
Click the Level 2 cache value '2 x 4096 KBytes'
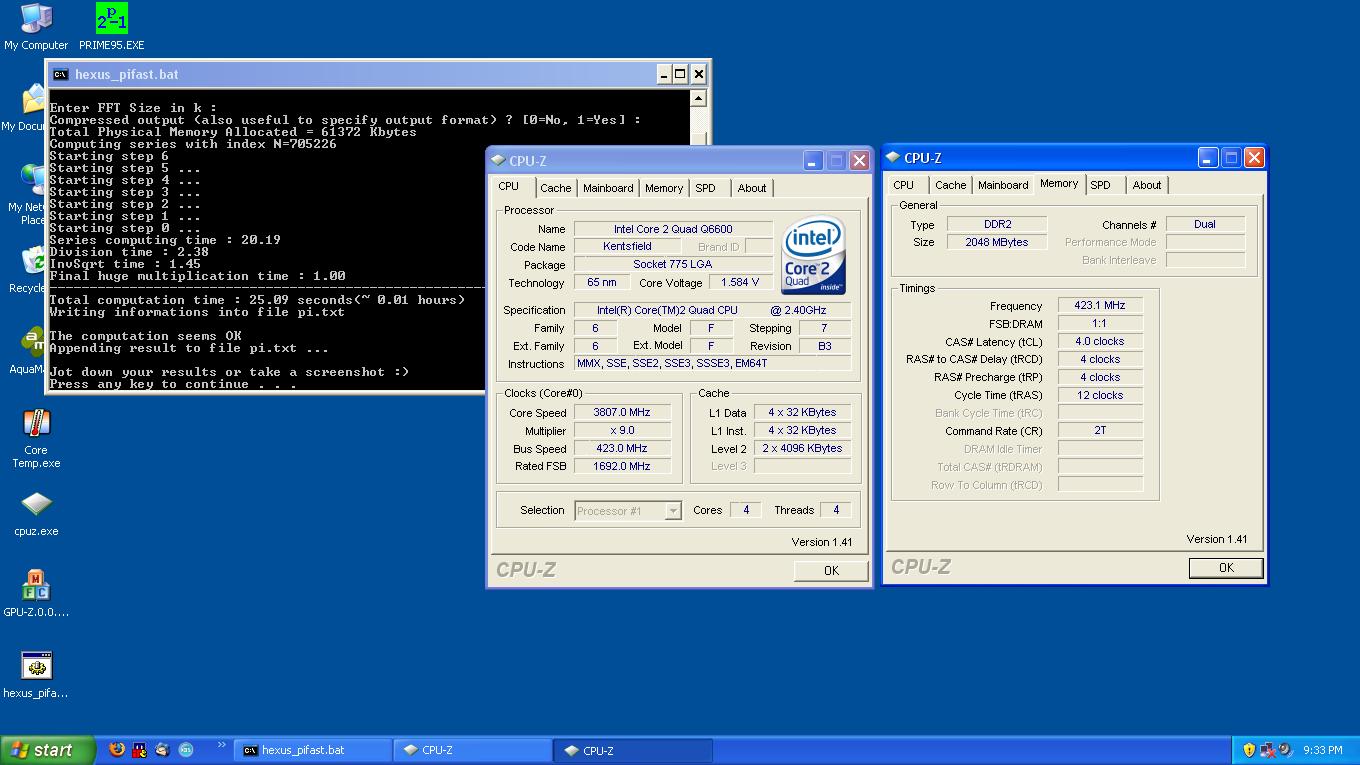[x=802, y=448]
